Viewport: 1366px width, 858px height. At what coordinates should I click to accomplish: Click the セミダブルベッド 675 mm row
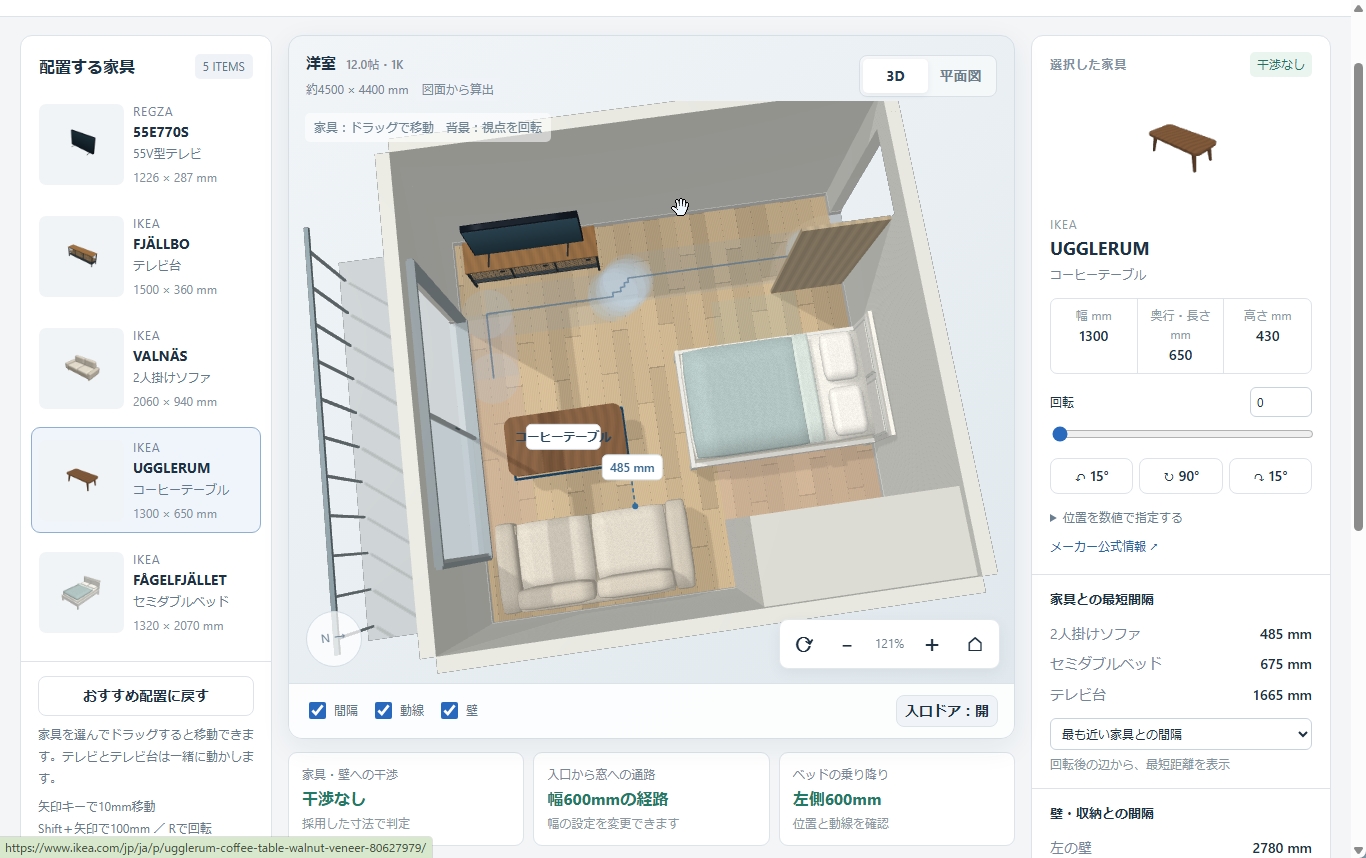1181,664
